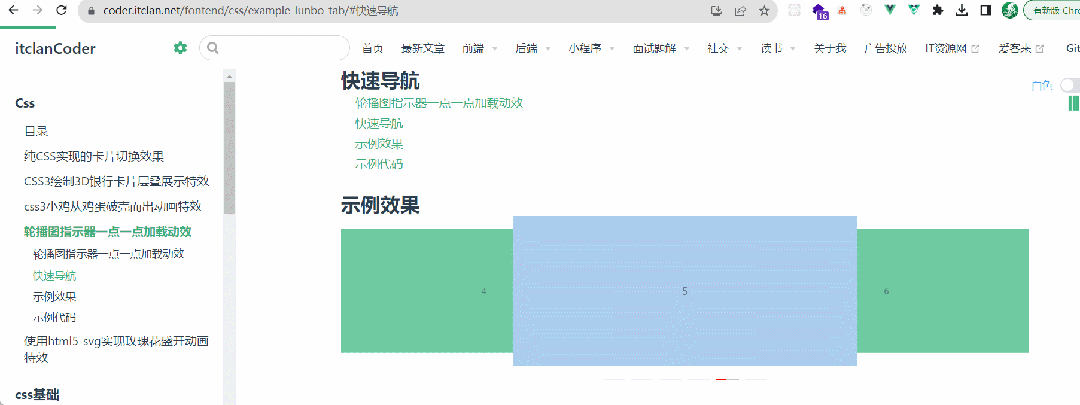Click the share page icon in address bar
Viewport: 1080px width, 405px height.
point(740,10)
